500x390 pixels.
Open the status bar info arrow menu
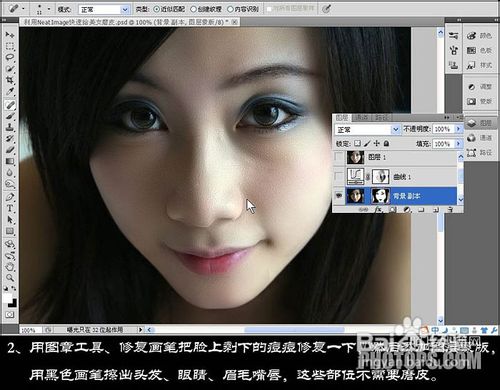(x=141, y=330)
